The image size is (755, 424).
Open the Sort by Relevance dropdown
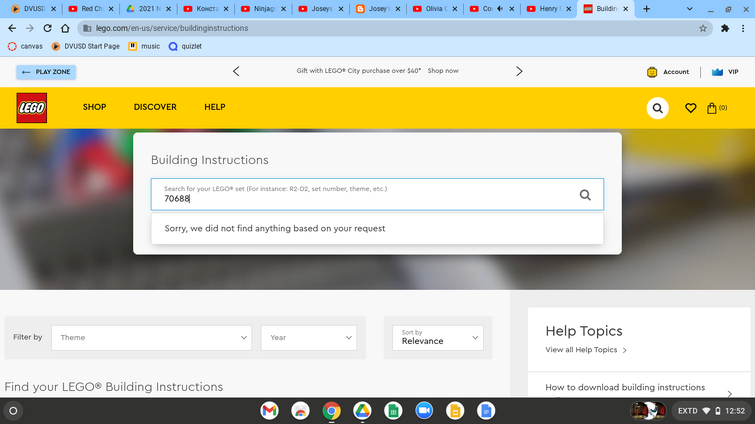pos(438,337)
